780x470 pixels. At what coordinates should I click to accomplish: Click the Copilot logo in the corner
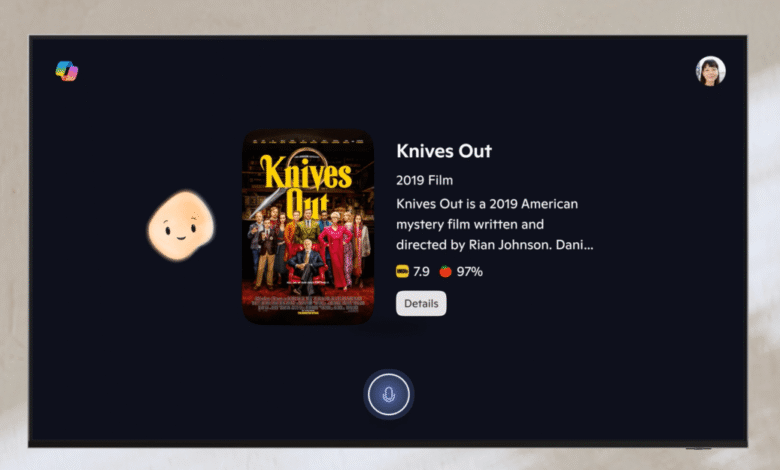67,71
